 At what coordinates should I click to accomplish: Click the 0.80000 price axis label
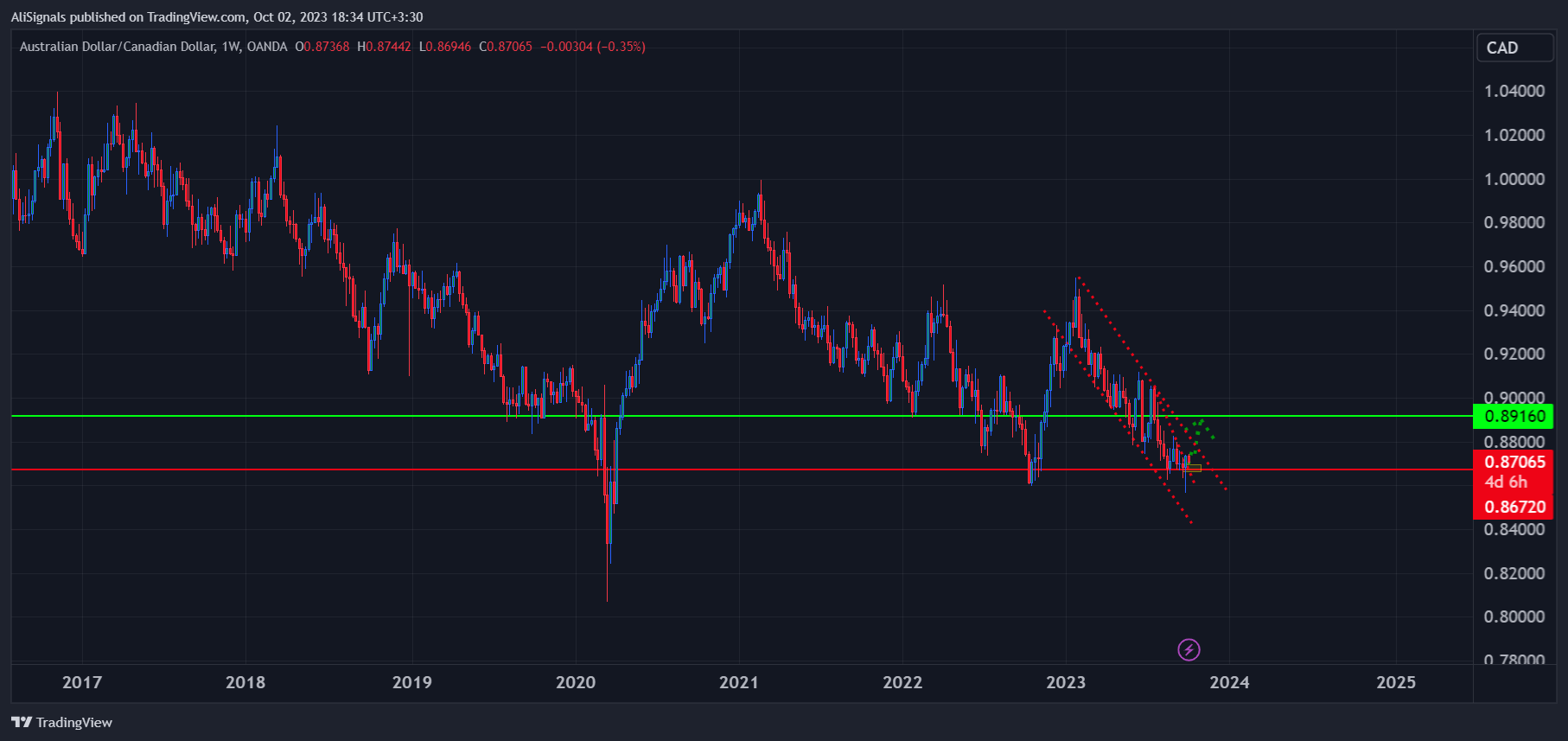click(x=1514, y=616)
